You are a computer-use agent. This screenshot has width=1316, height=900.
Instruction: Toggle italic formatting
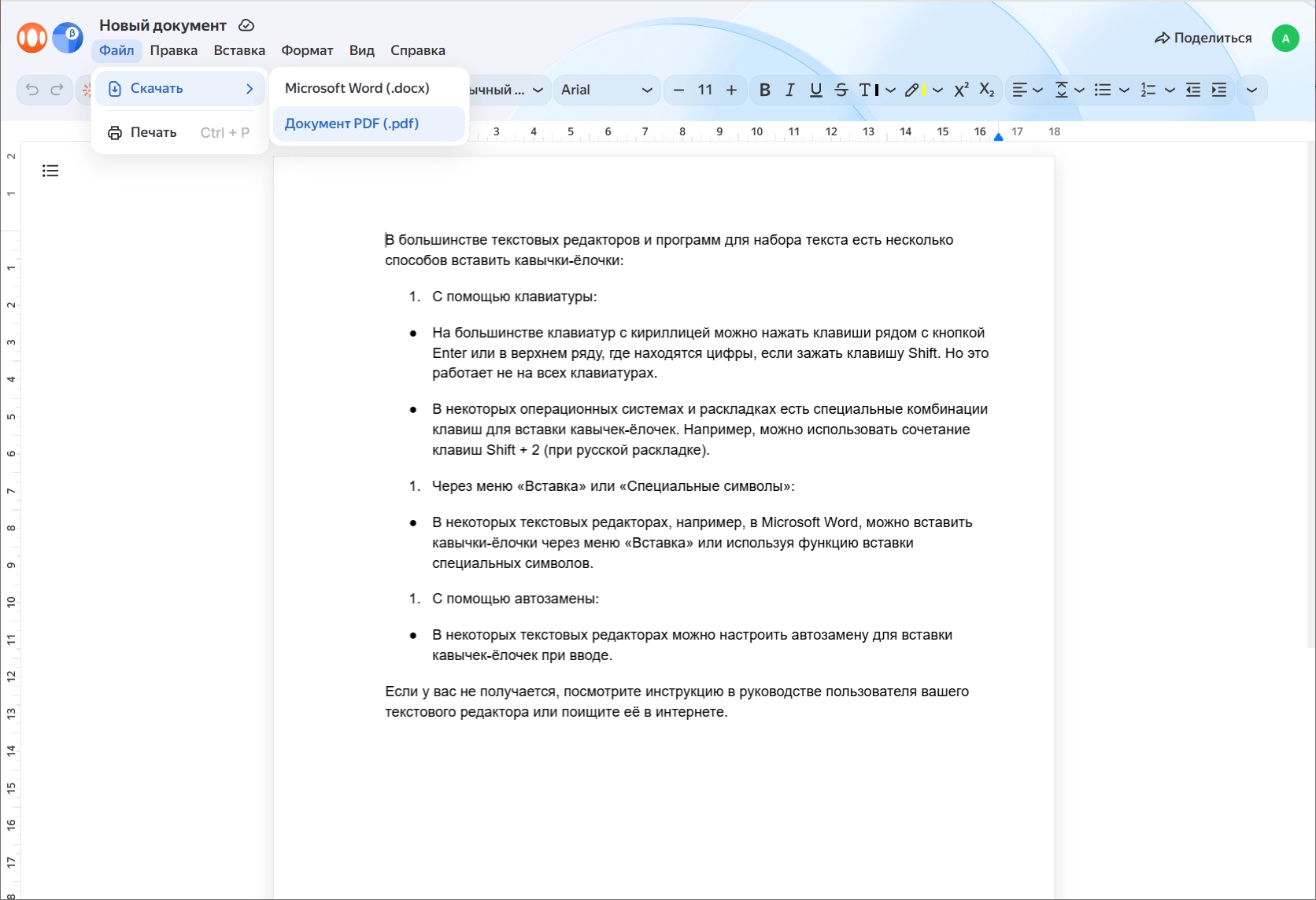pyautogui.click(x=790, y=90)
